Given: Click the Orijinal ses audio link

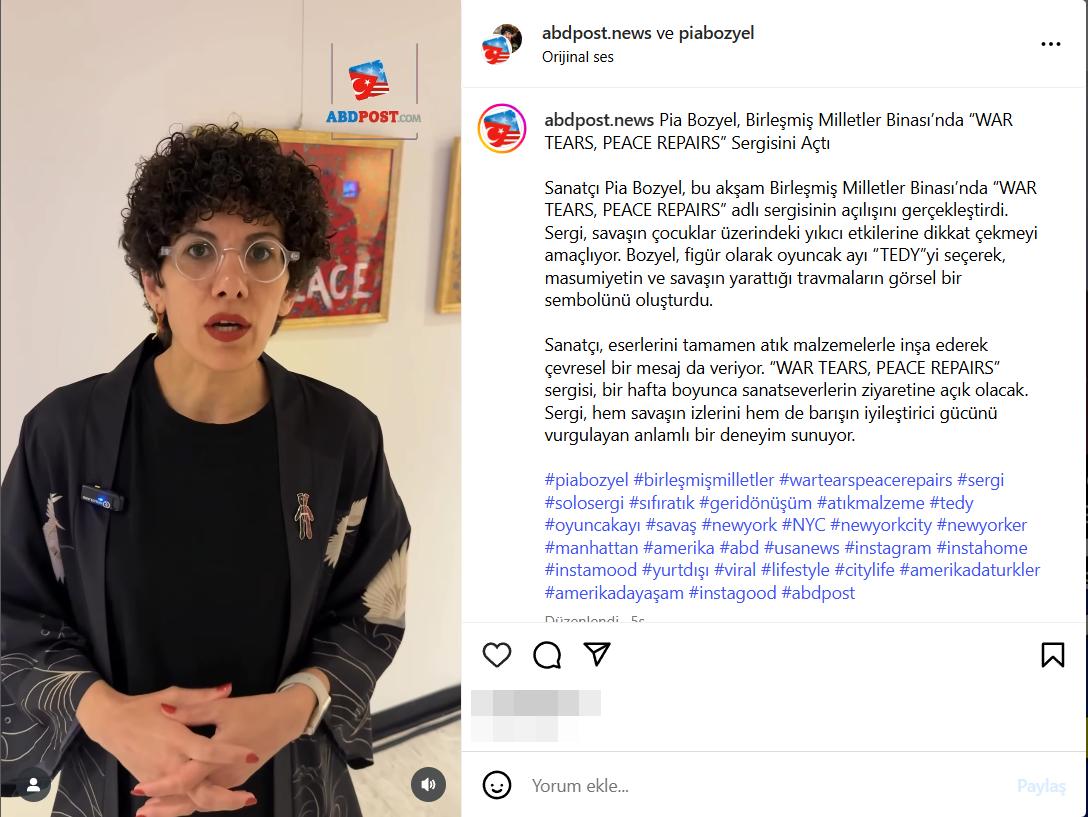Looking at the screenshot, I should click(578, 57).
